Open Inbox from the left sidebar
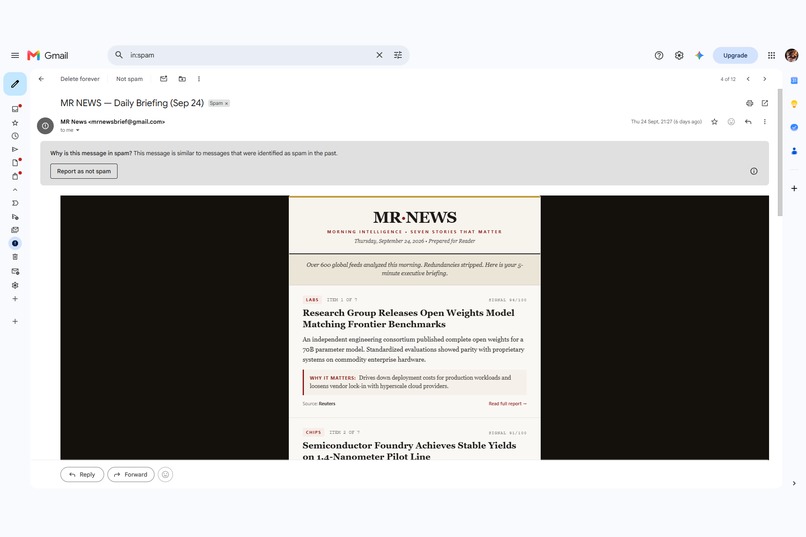 [15, 109]
